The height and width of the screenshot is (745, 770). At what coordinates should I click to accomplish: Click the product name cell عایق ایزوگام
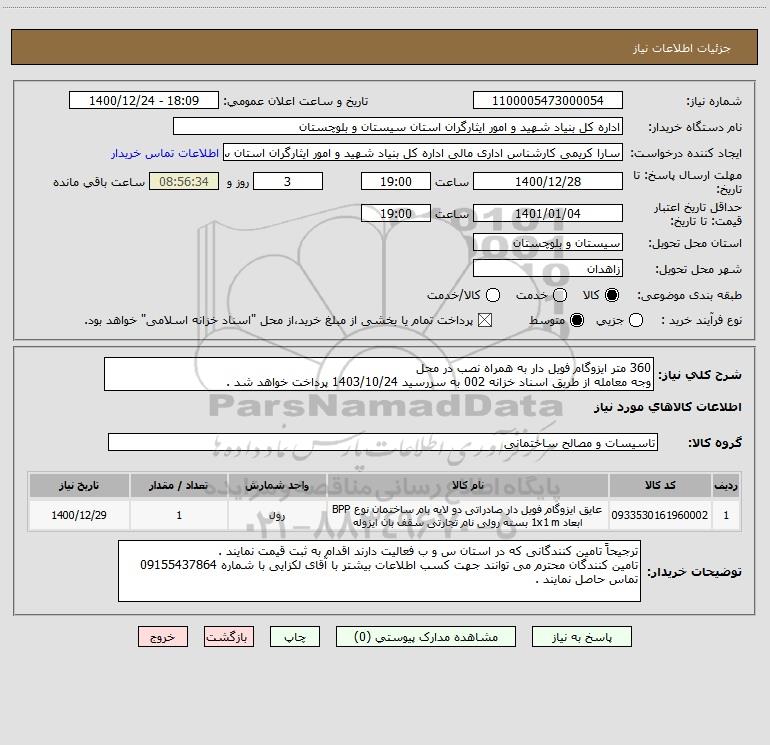click(468, 515)
